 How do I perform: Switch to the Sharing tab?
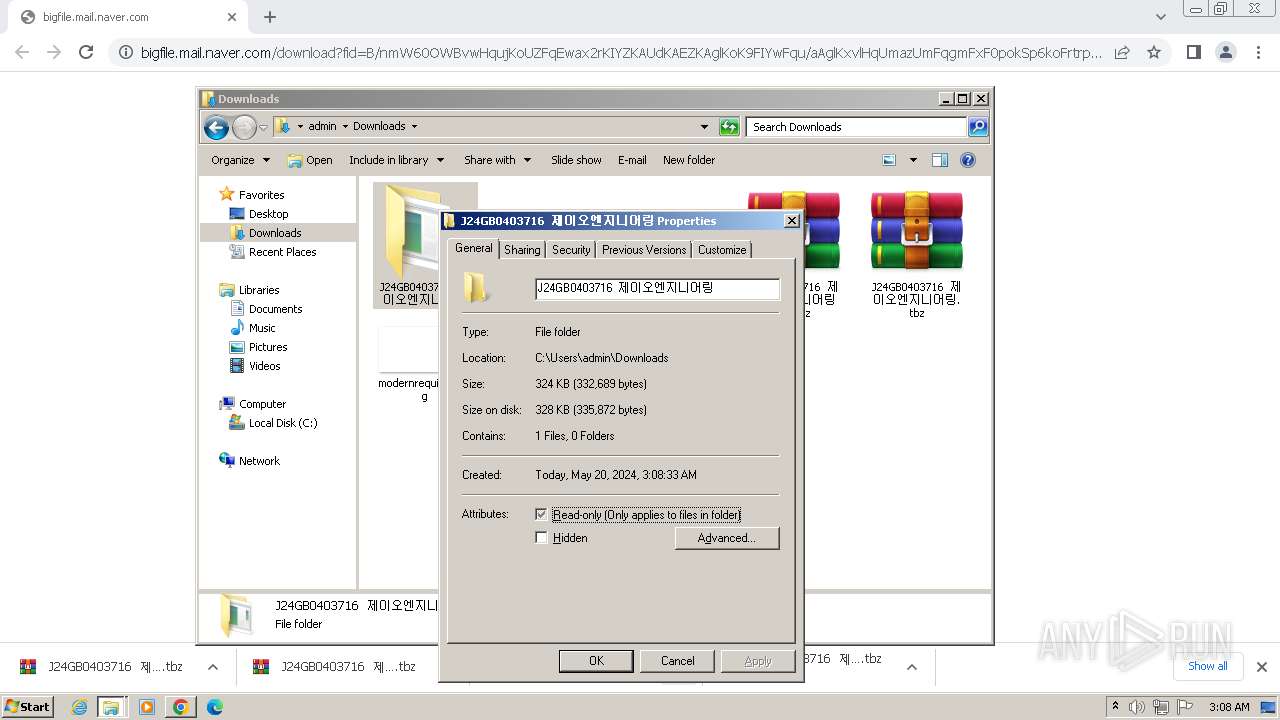(x=522, y=250)
